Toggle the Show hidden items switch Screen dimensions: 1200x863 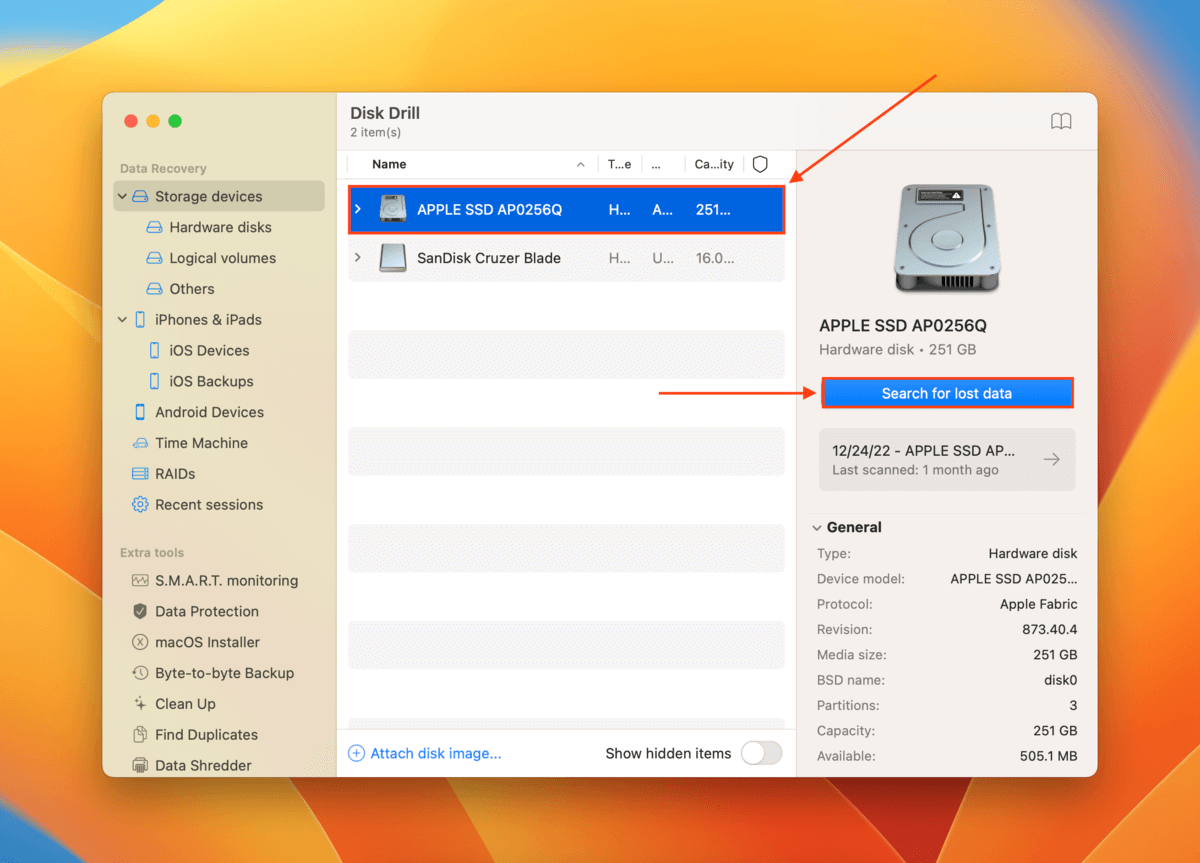coord(761,753)
